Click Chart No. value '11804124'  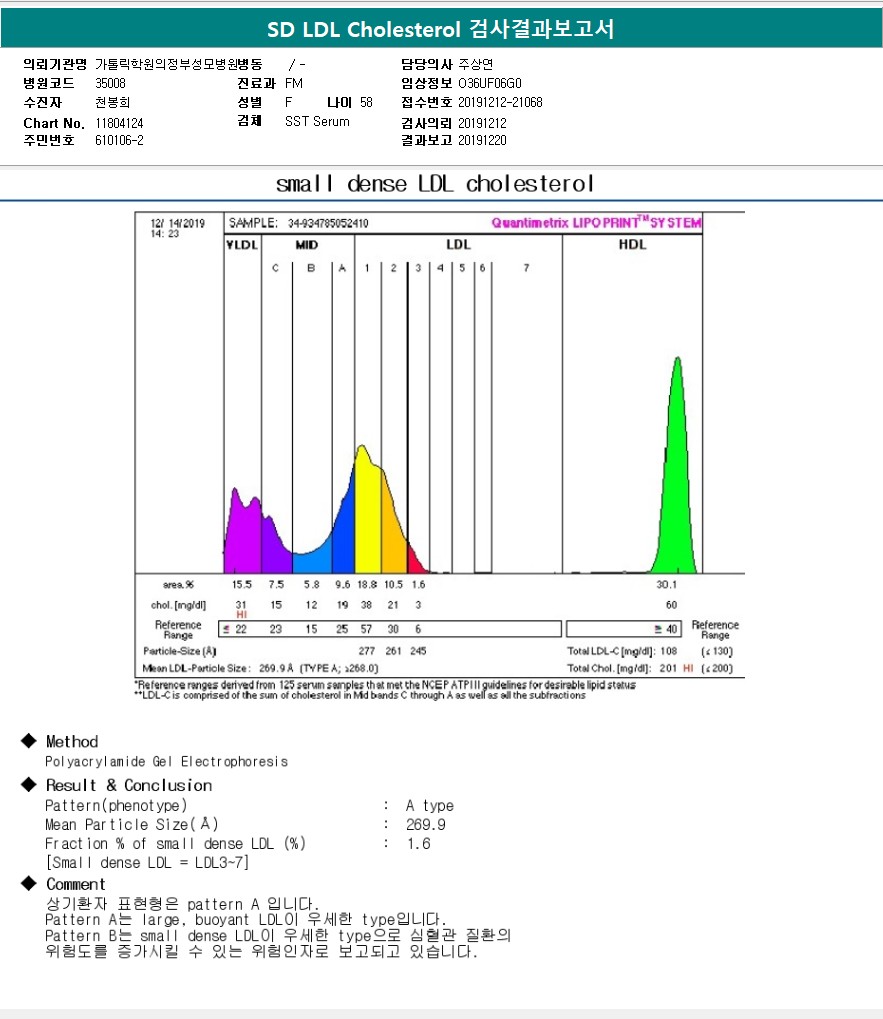(x=119, y=123)
